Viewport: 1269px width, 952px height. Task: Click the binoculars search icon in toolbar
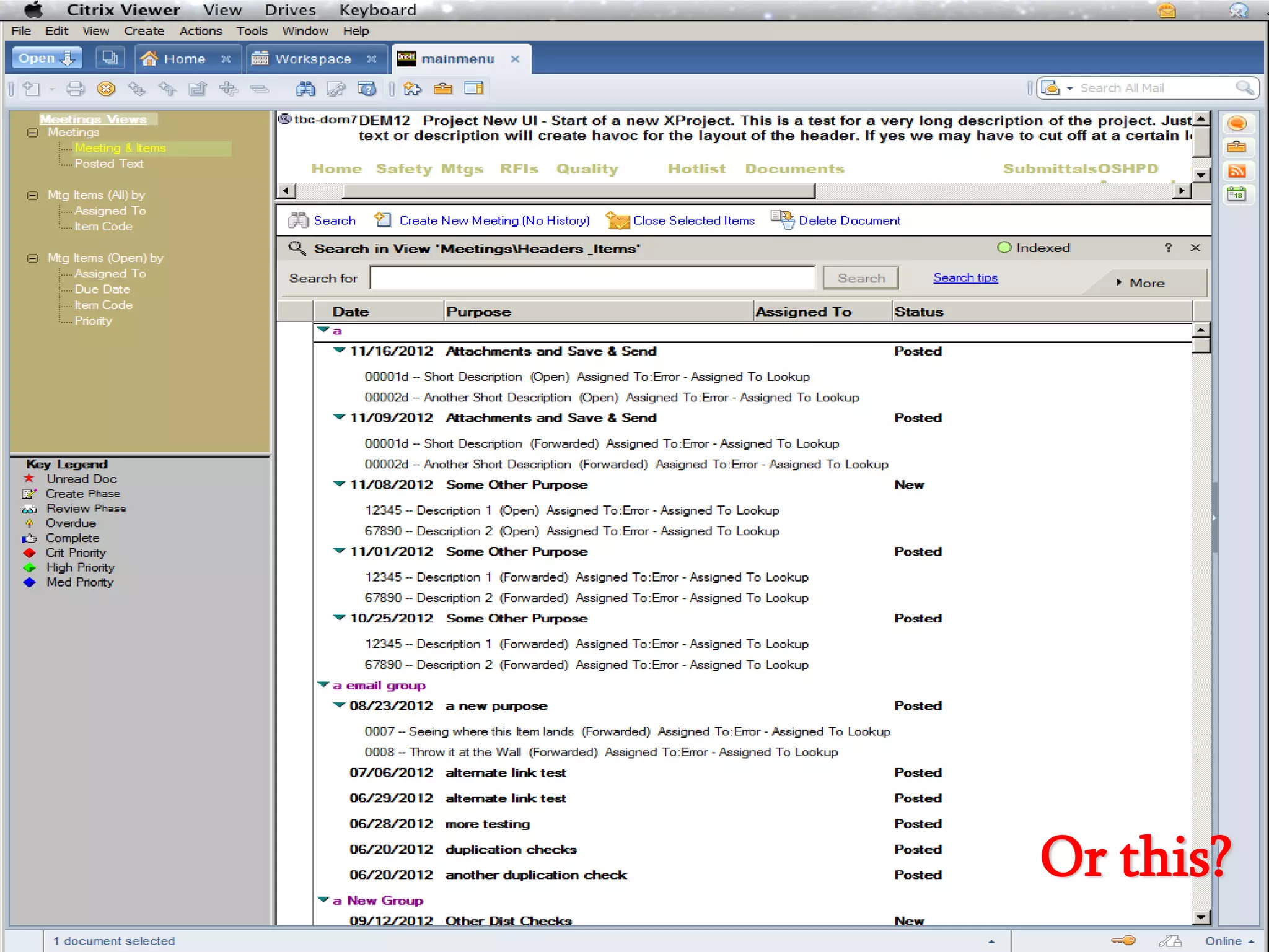tap(305, 89)
